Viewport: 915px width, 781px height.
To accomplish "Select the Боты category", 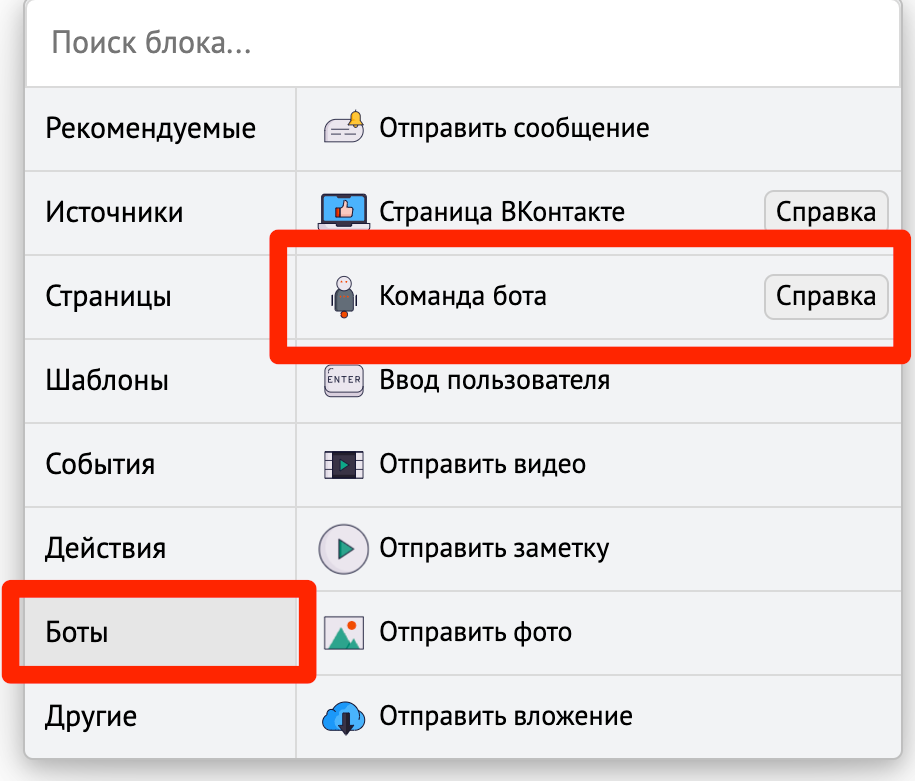I will click(160, 632).
